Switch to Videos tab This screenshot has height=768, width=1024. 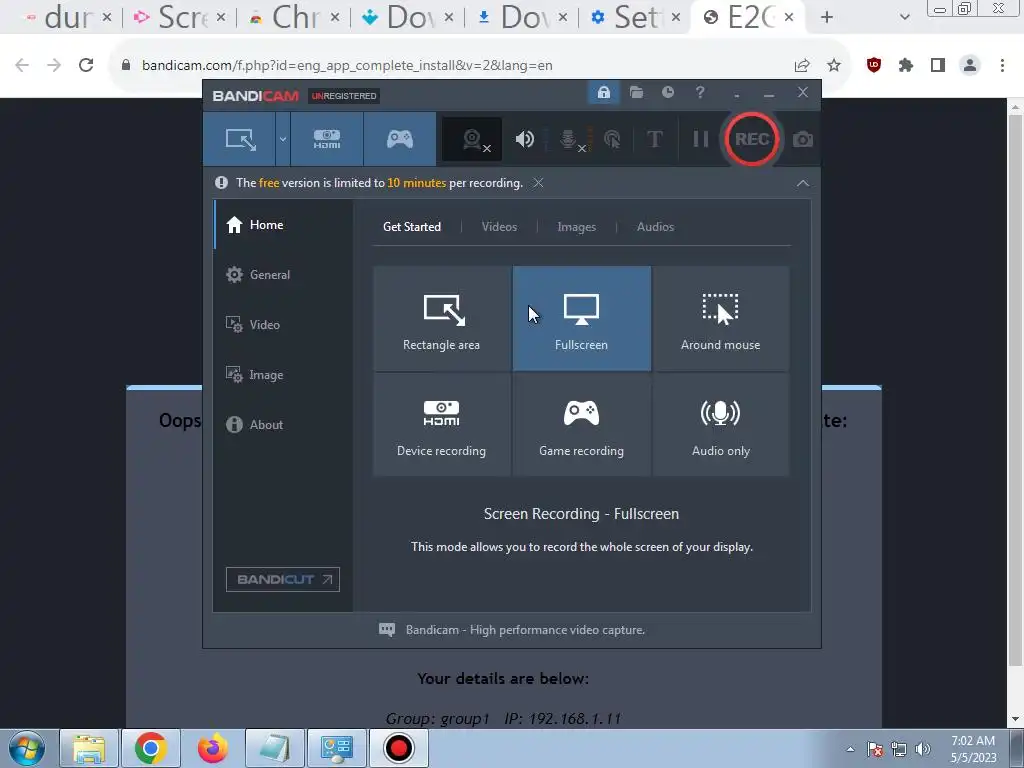499,227
